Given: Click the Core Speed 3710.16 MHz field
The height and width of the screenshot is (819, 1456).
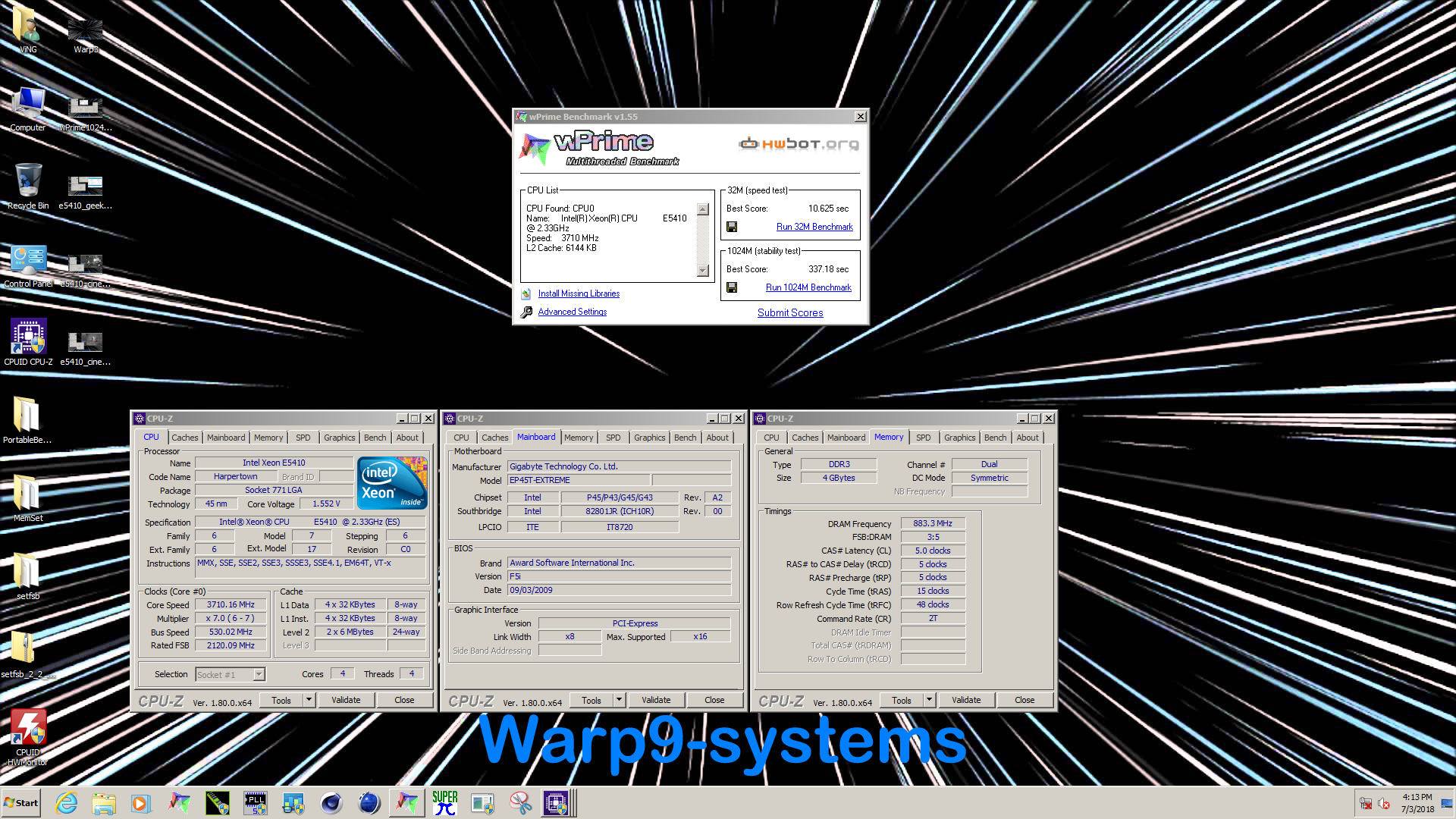Looking at the screenshot, I should (x=231, y=604).
